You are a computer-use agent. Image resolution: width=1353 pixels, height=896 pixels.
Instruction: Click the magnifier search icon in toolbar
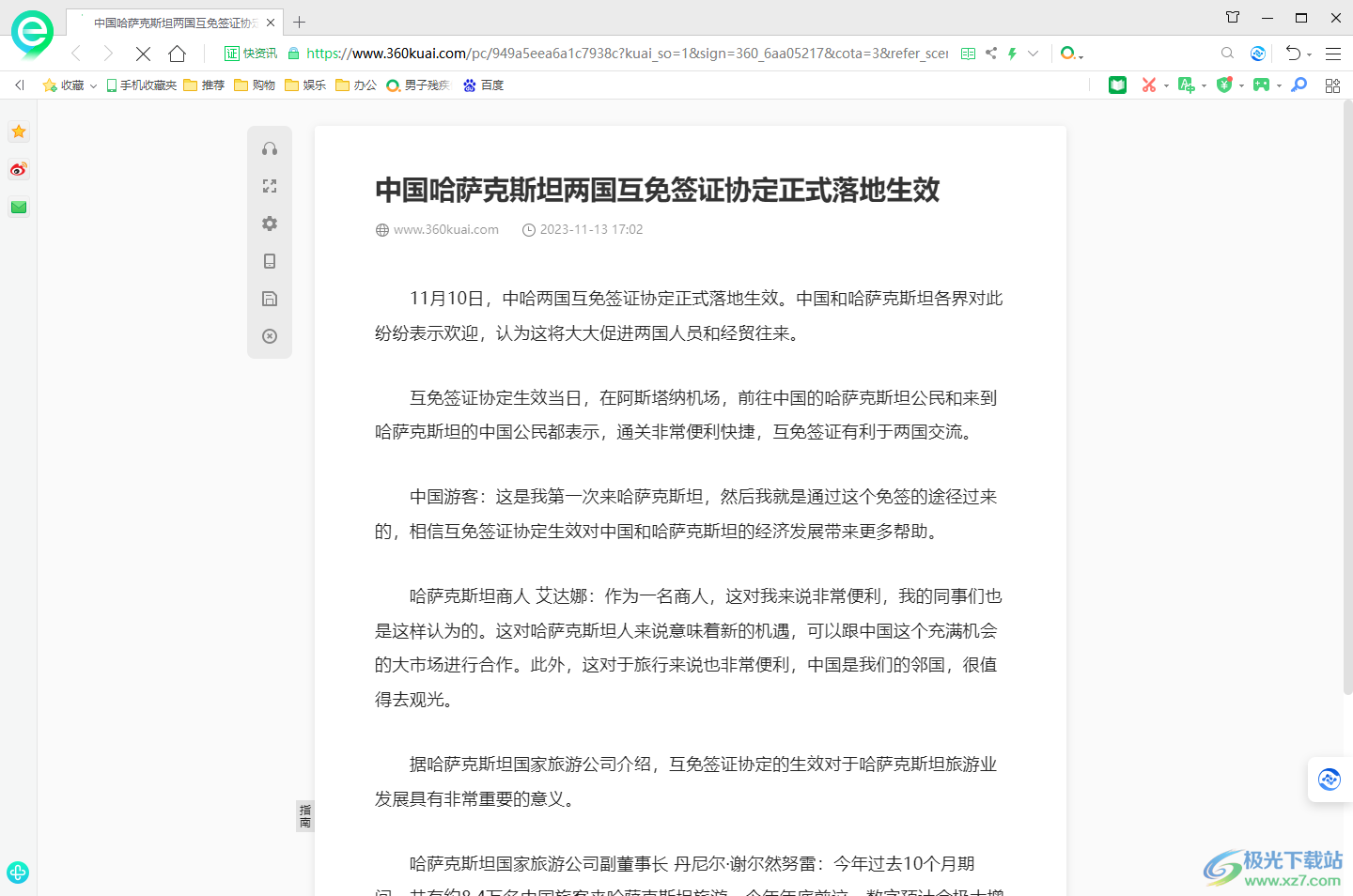1227,54
